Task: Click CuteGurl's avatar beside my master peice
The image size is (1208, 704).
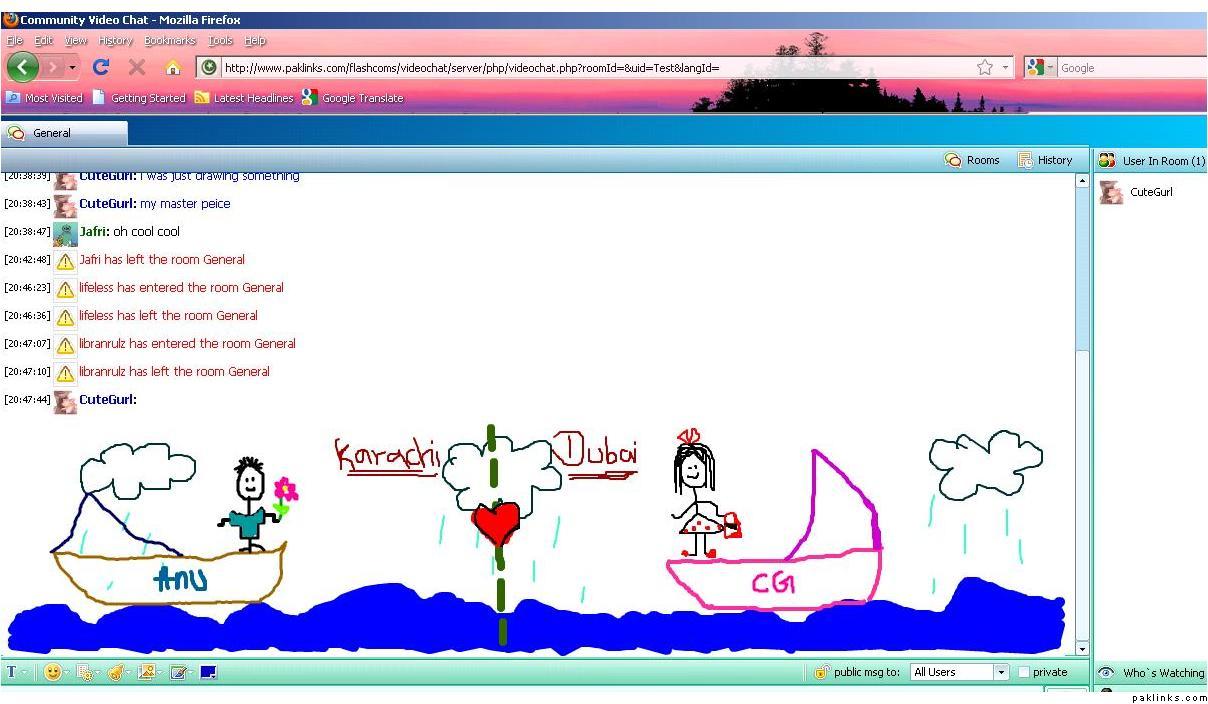Action: pos(65,205)
